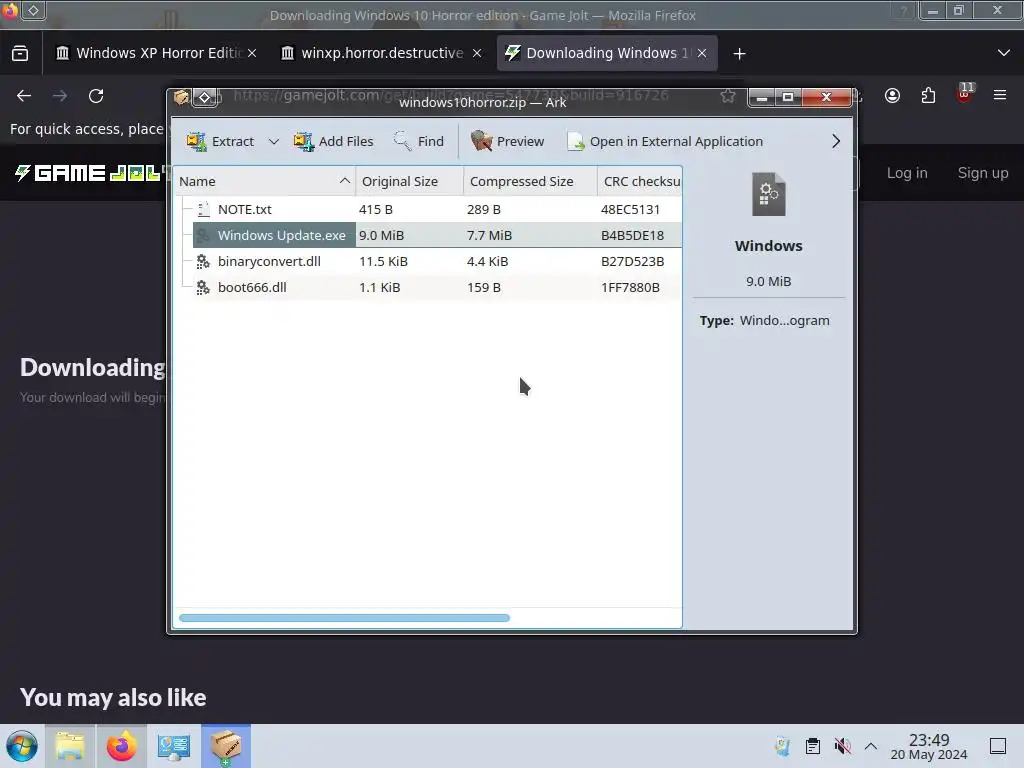Close the winxp.horror.destructive tab
This screenshot has height=768, width=1024.
(477, 53)
